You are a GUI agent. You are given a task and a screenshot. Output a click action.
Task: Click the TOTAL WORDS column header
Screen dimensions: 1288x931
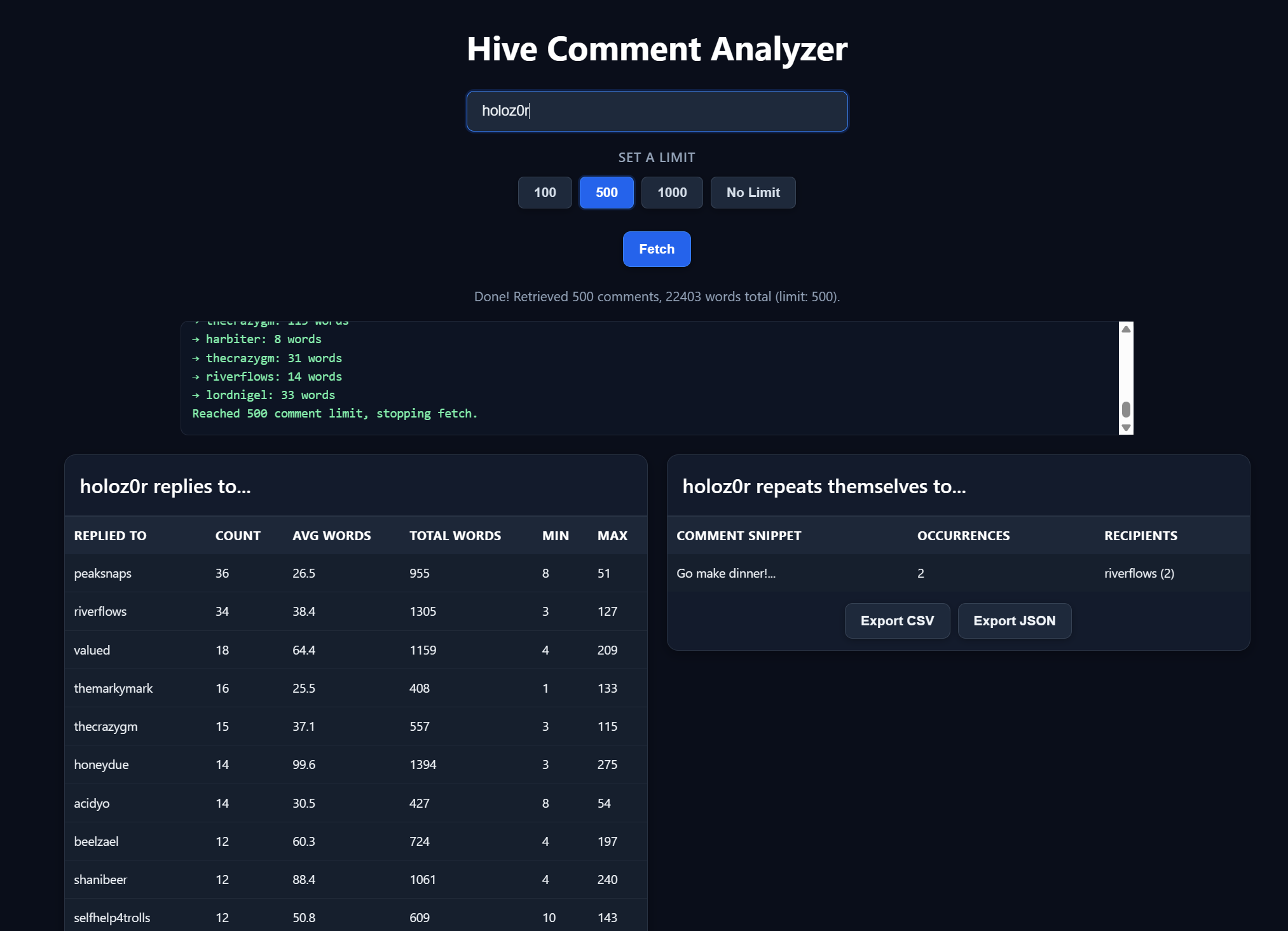pyautogui.click(x=455, y=536)
